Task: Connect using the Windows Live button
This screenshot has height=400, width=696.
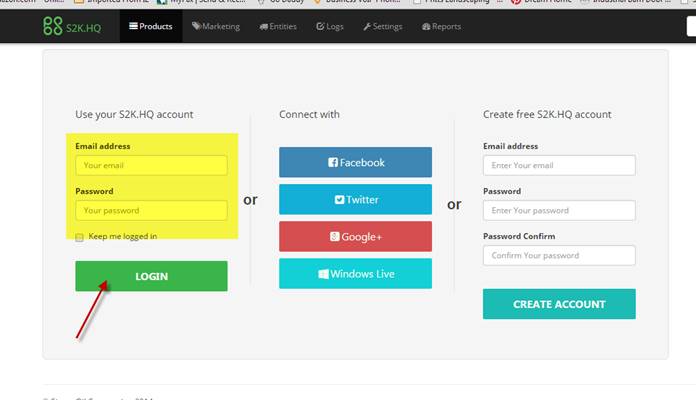Action: pos(355,273)
